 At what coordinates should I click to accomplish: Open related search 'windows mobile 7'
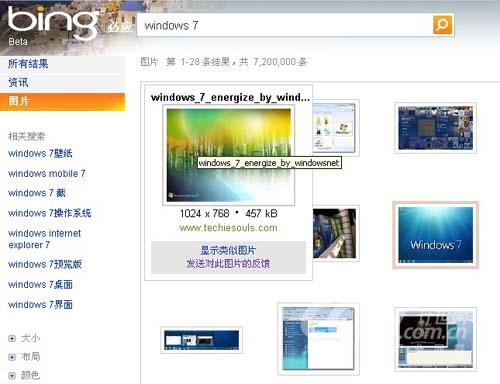(x=47, y=173)
